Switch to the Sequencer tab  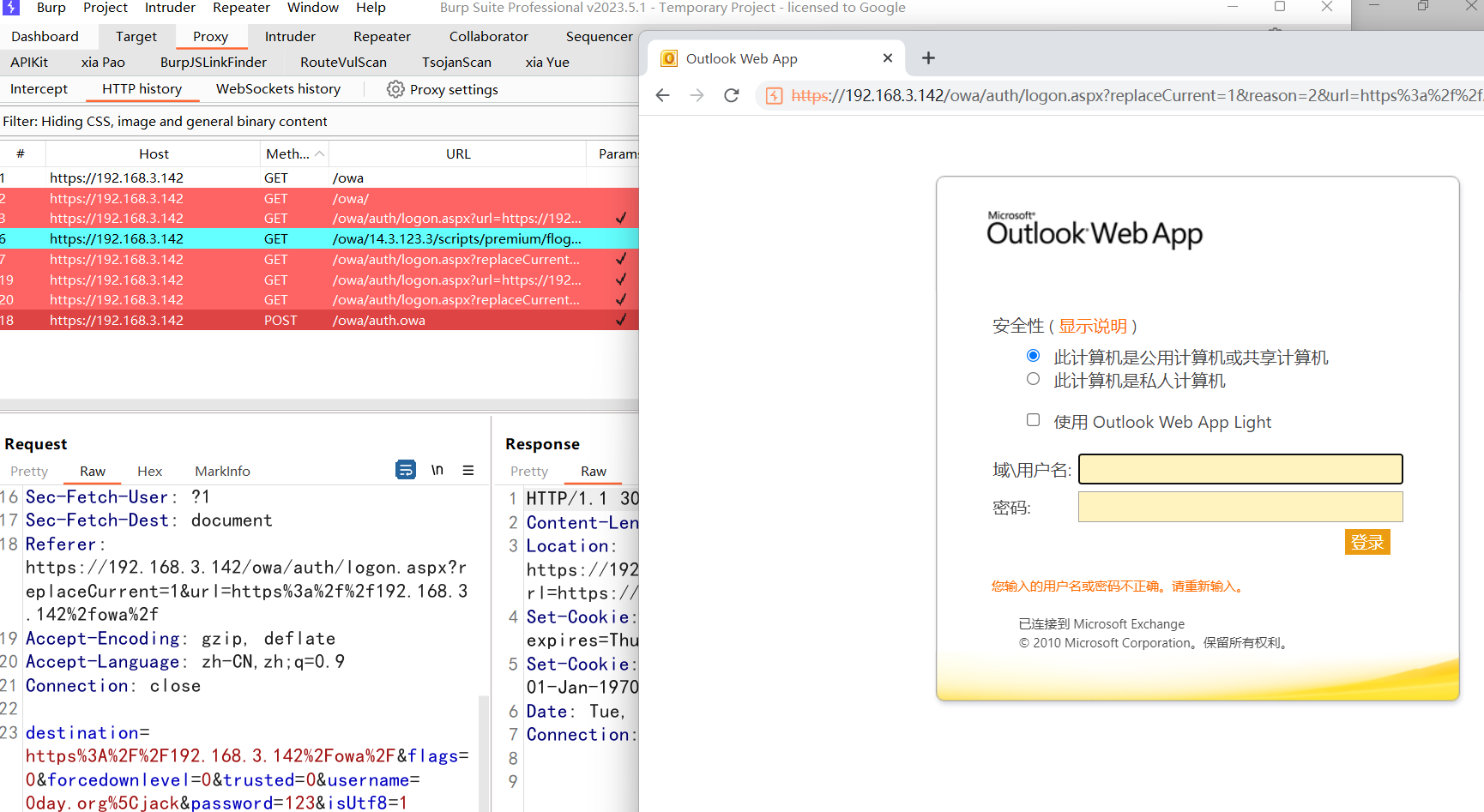pyautogui.click(x=599, y=37)
